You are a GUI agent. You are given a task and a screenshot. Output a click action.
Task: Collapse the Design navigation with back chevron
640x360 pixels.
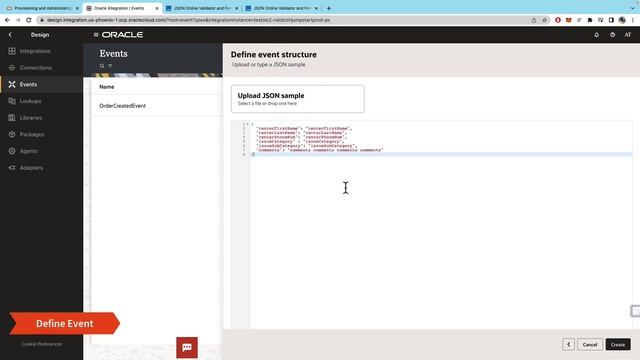10,35
